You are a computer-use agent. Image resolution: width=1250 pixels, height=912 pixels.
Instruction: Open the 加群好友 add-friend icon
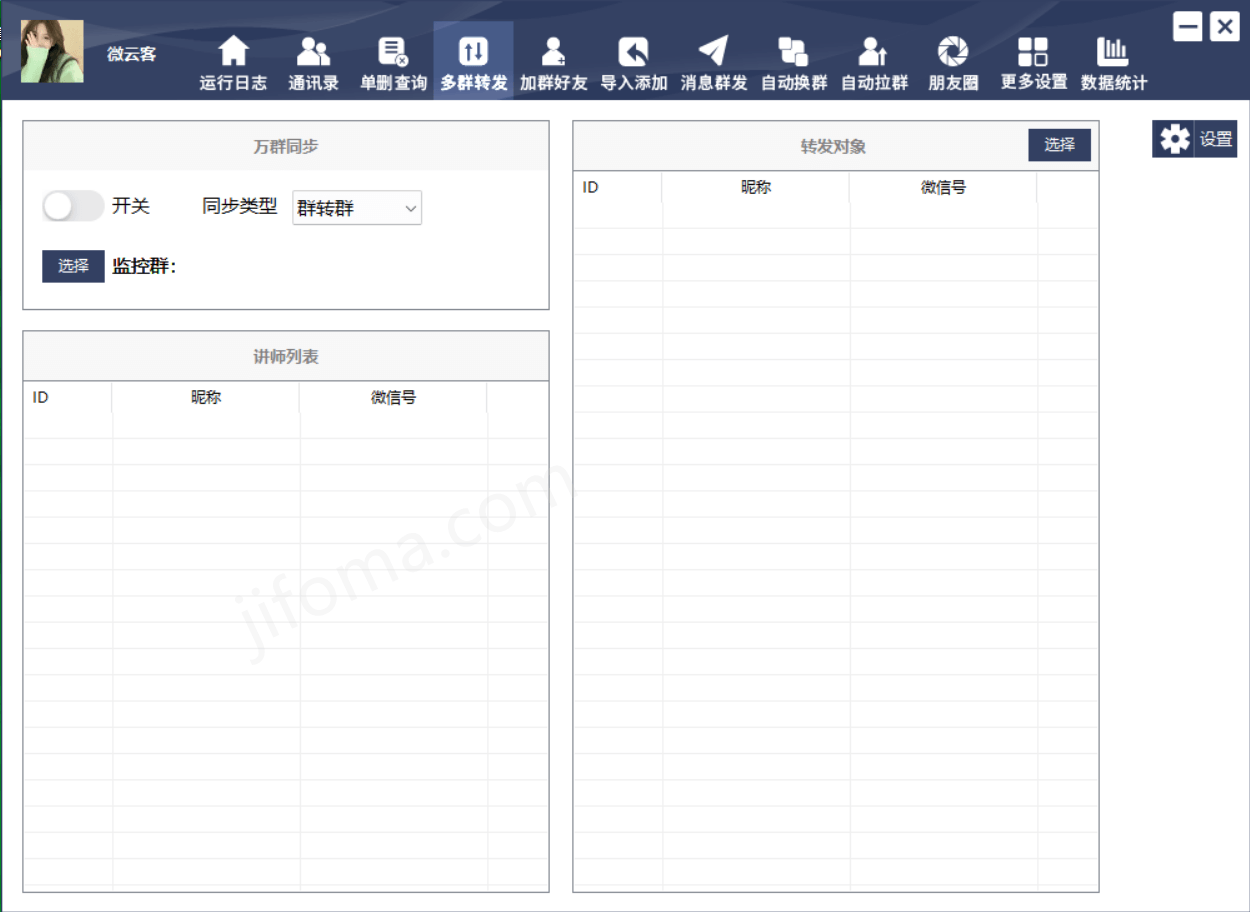[553, 51]
